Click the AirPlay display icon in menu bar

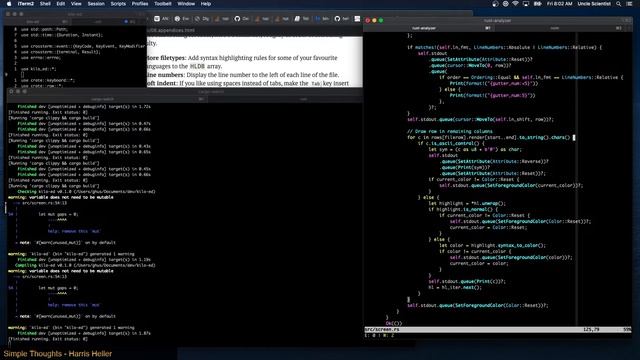pos(526,4)
